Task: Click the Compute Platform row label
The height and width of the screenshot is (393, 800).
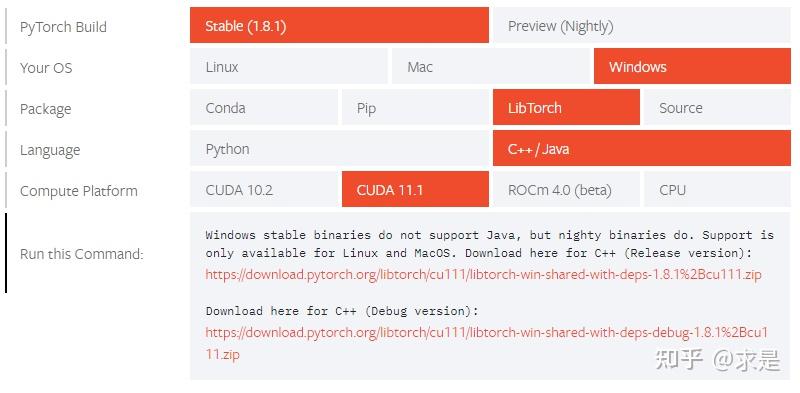Action: [x=79, y=190]
